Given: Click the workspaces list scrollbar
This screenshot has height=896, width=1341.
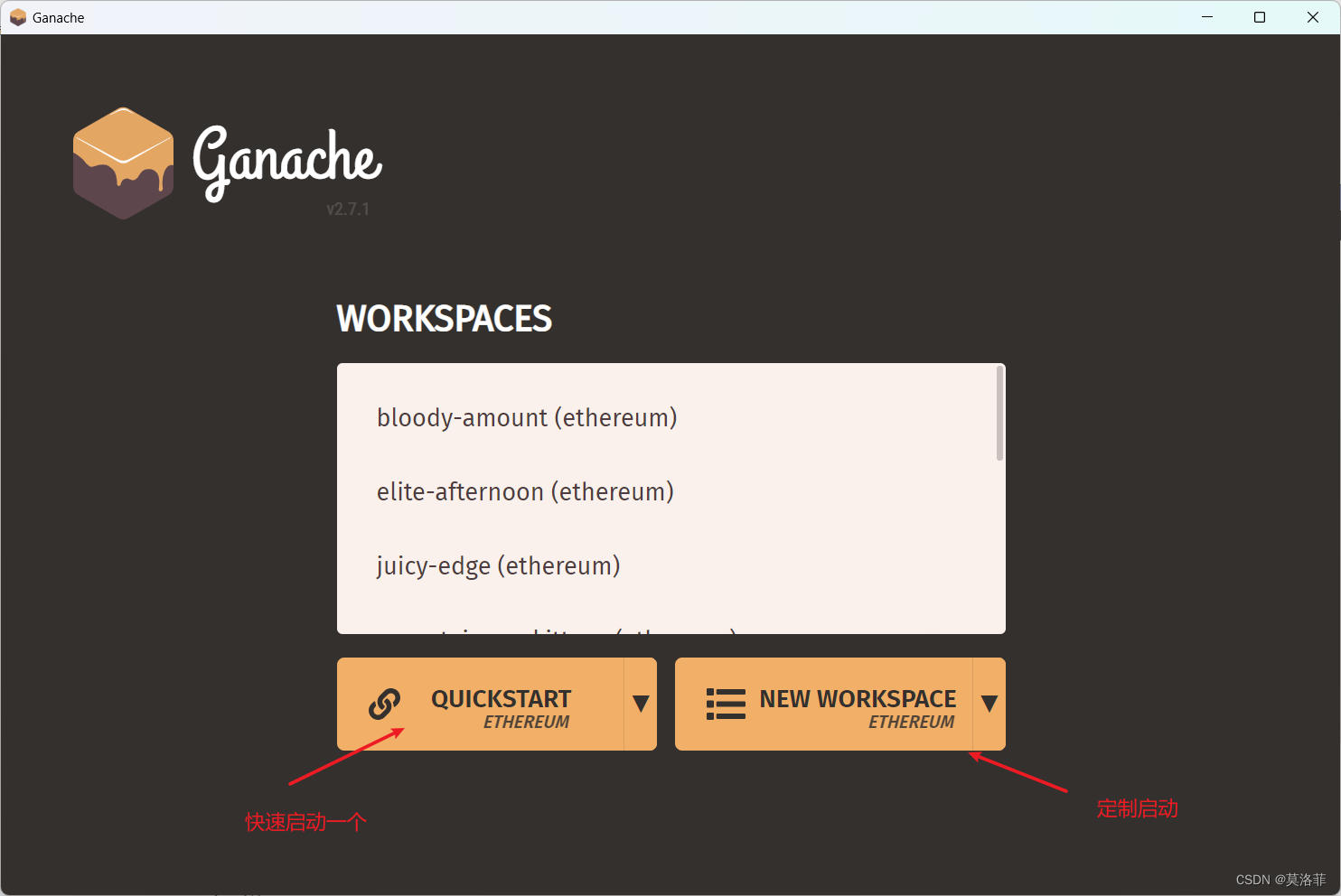Looking at the screenshot, I should click(999, 413).
